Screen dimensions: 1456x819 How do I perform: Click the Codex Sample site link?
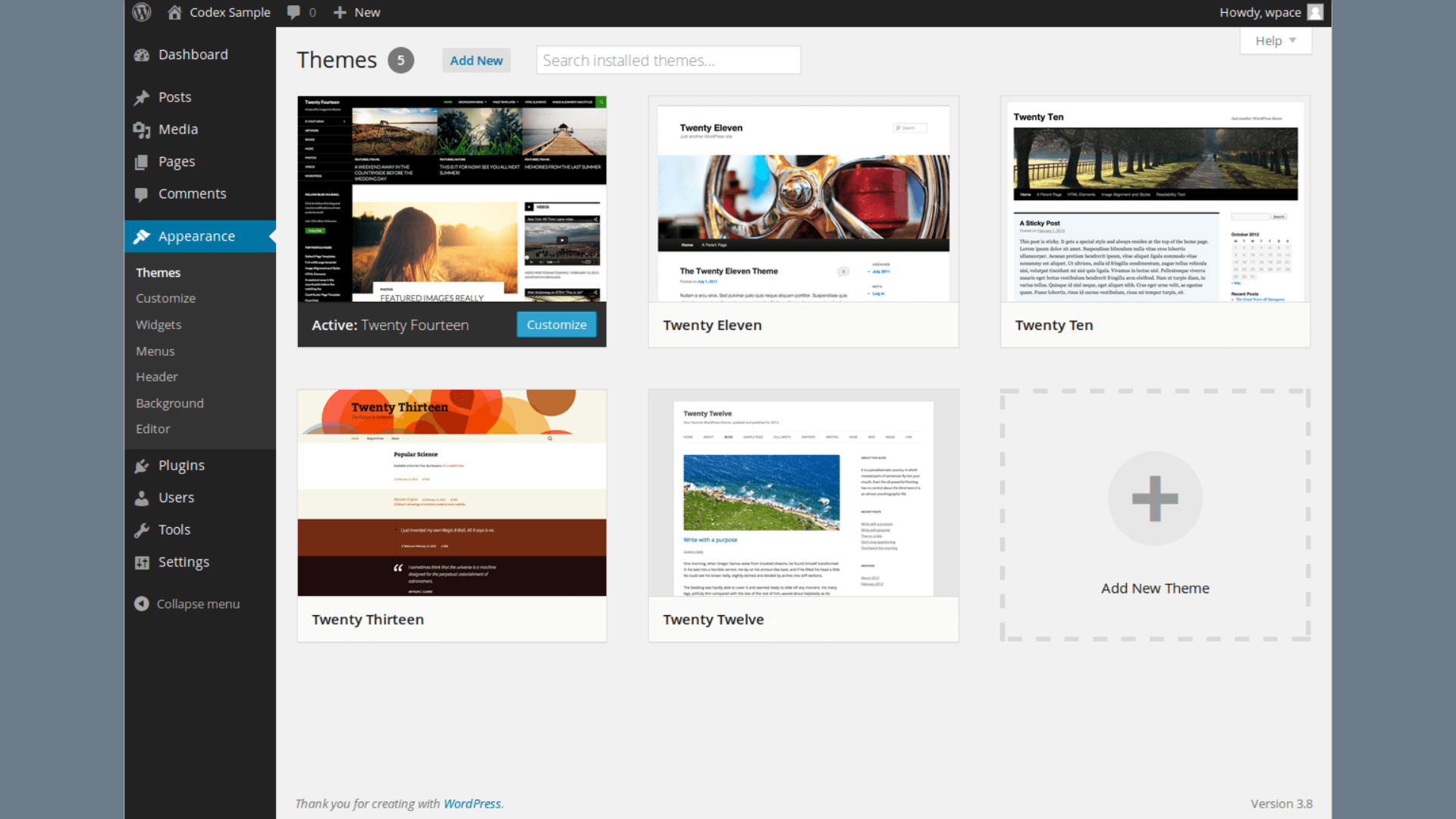[230, 12]
